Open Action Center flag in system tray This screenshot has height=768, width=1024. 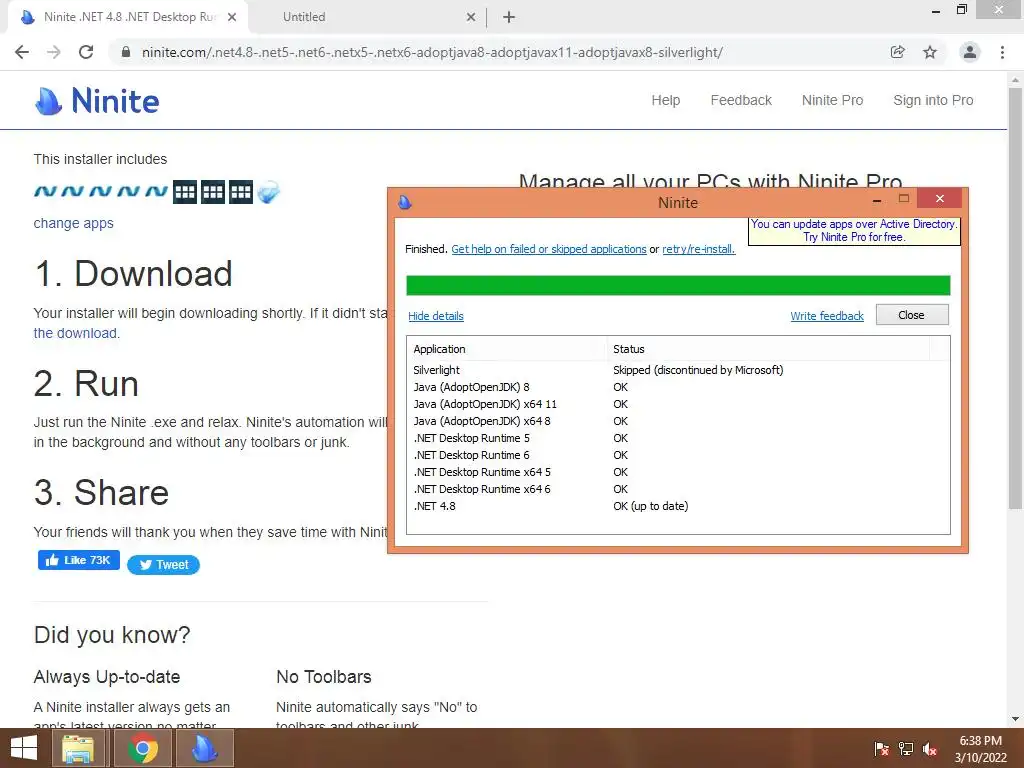pyautogui.click(x=881, y=749)
